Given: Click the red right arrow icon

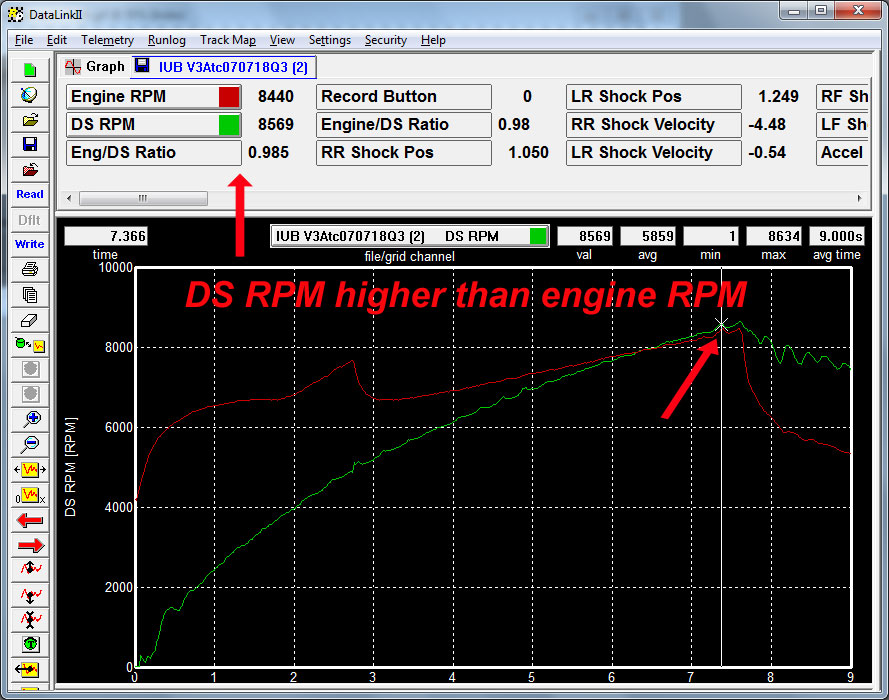Looking at the screenshot, I should 30,545.
